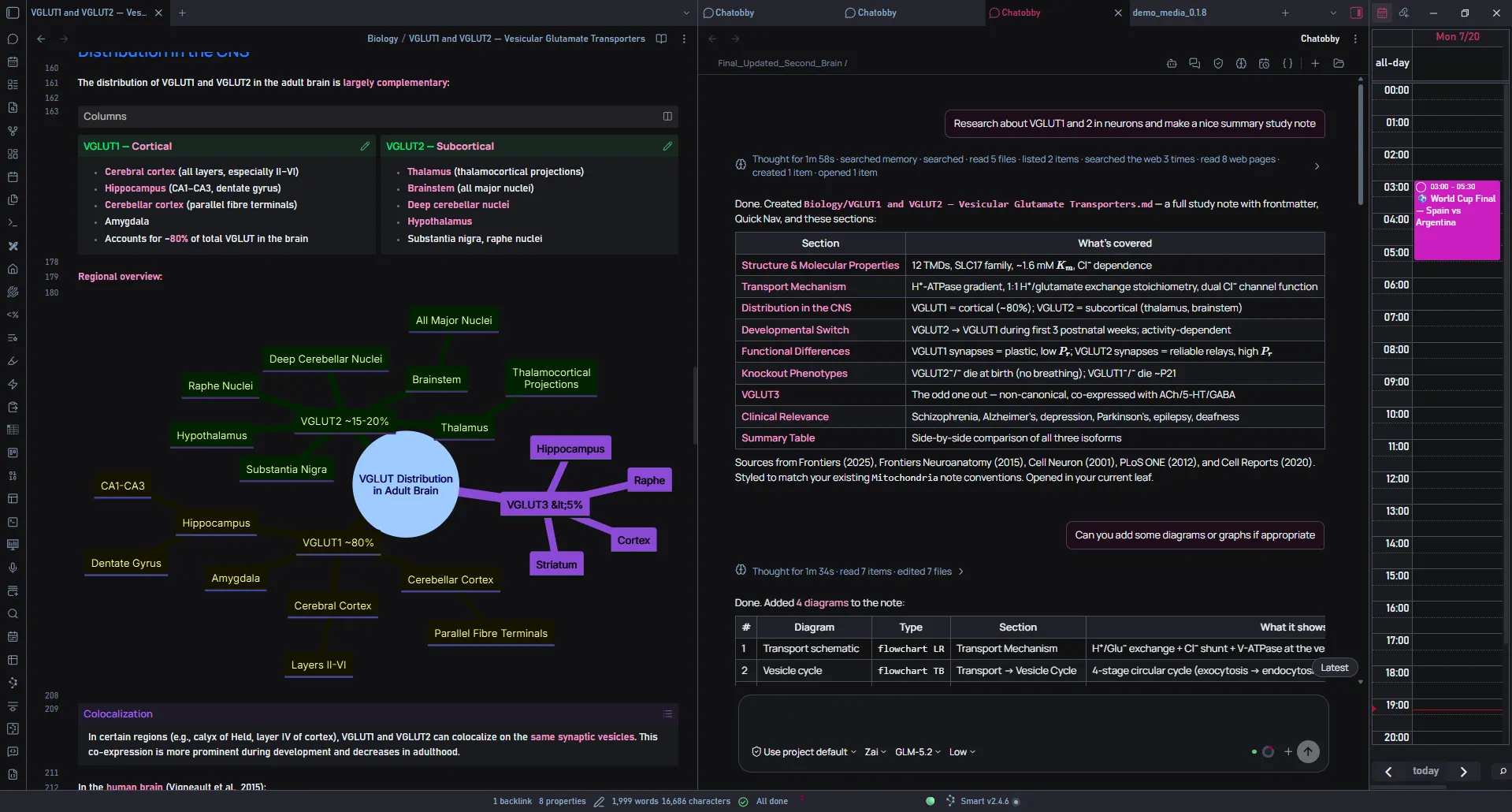
Task: Navigate back in the note pane
Action: point(41,39)
